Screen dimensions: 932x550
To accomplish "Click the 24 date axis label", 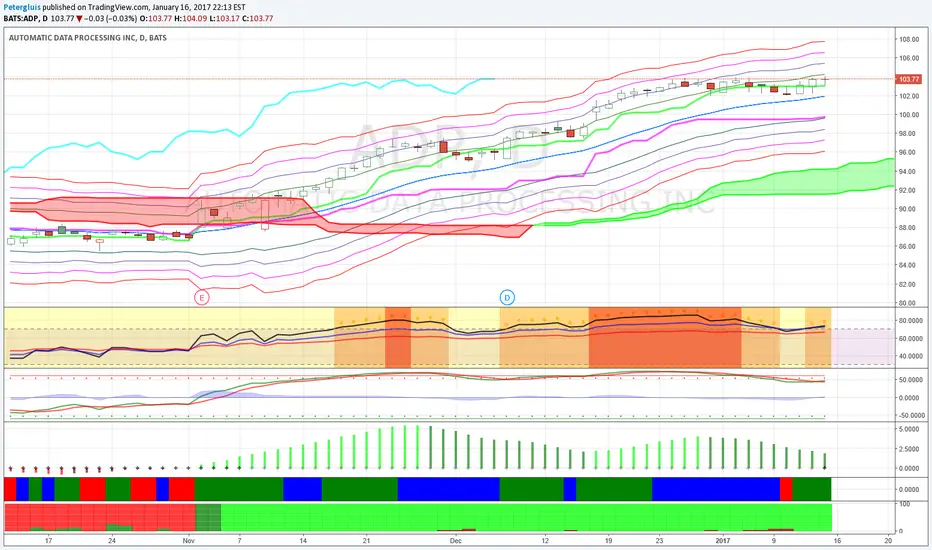I will 112,540.
